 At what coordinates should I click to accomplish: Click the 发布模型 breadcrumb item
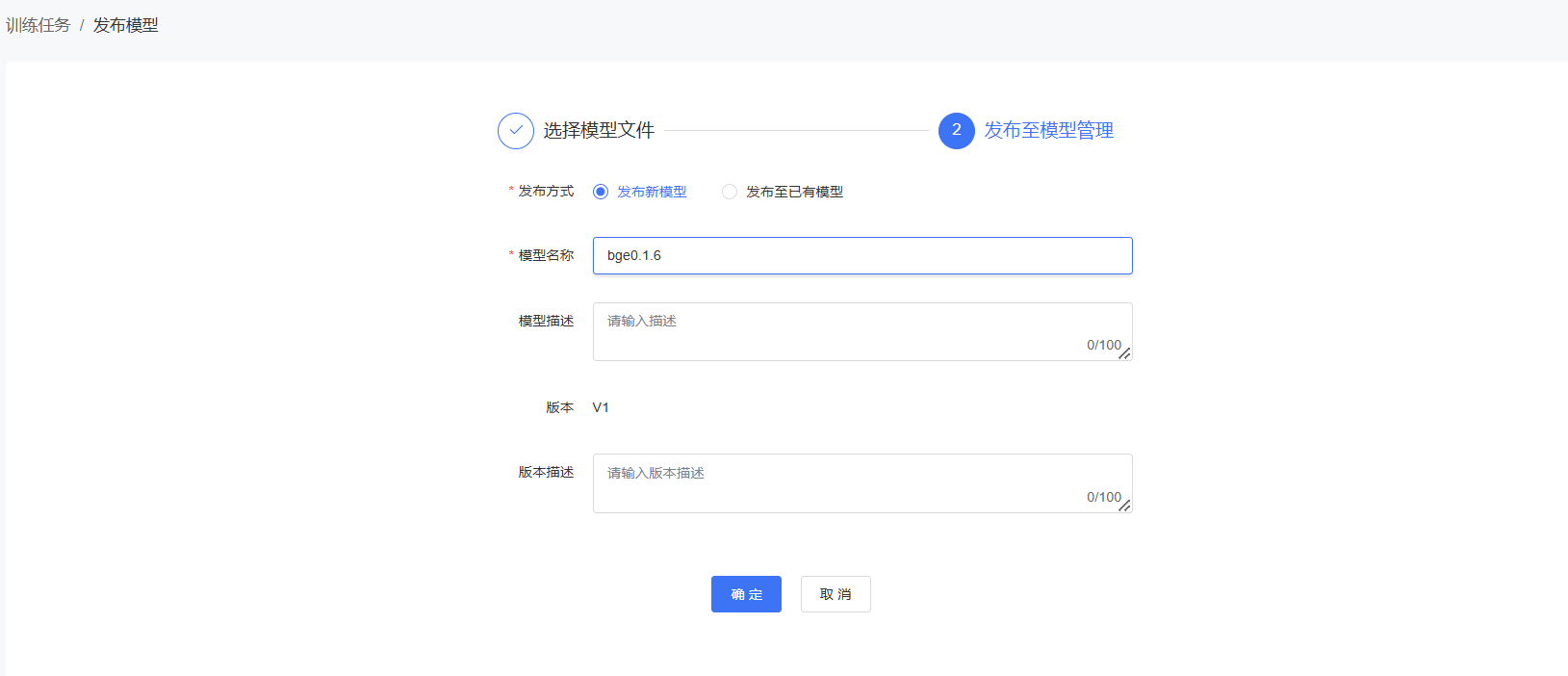(125, 25)
